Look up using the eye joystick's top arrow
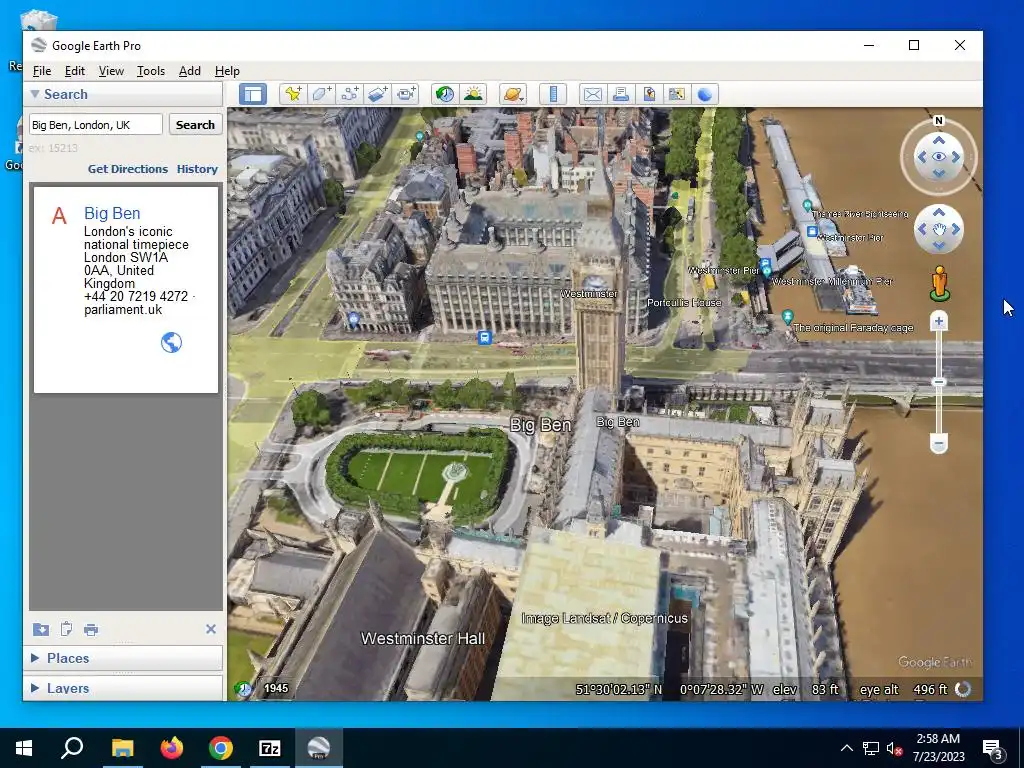The image size is (1024, 768). pos(938,140)
